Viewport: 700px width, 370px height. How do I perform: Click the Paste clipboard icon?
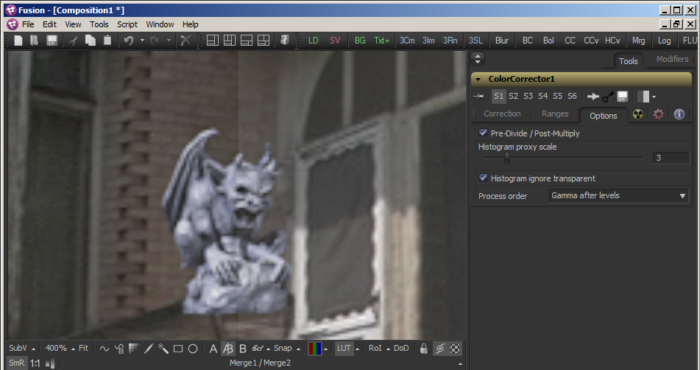[108, 41]
